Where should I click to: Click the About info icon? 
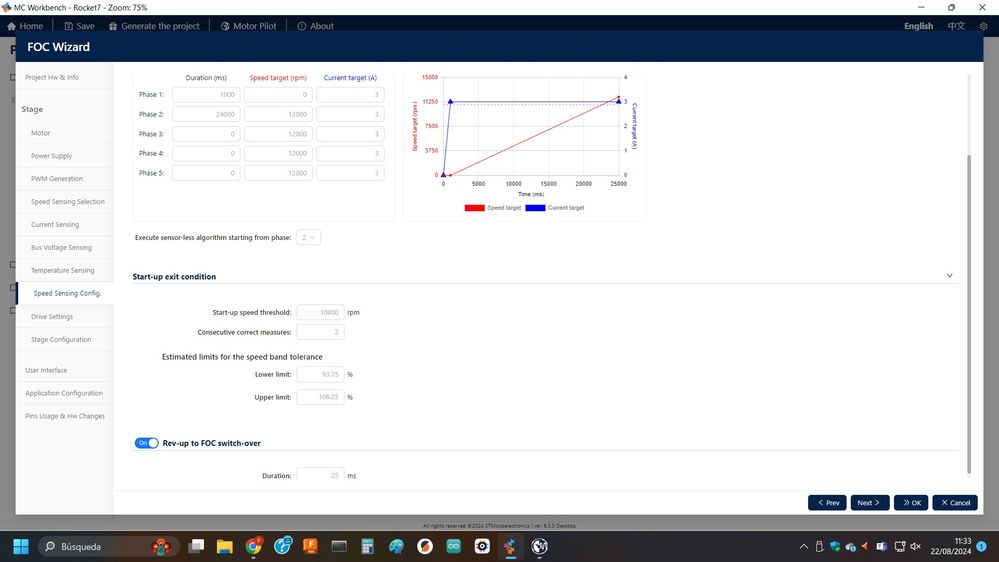302,26
